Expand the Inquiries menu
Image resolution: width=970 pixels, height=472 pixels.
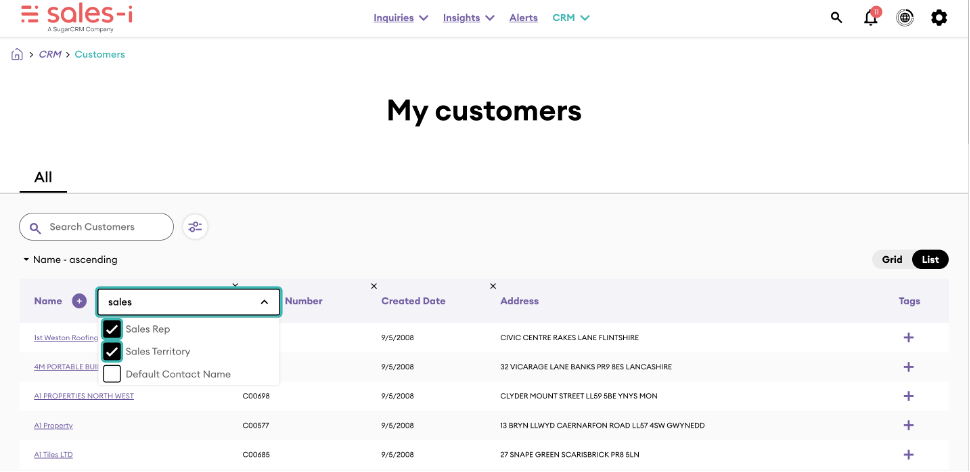pyautogui.click(x=401, y=18)
